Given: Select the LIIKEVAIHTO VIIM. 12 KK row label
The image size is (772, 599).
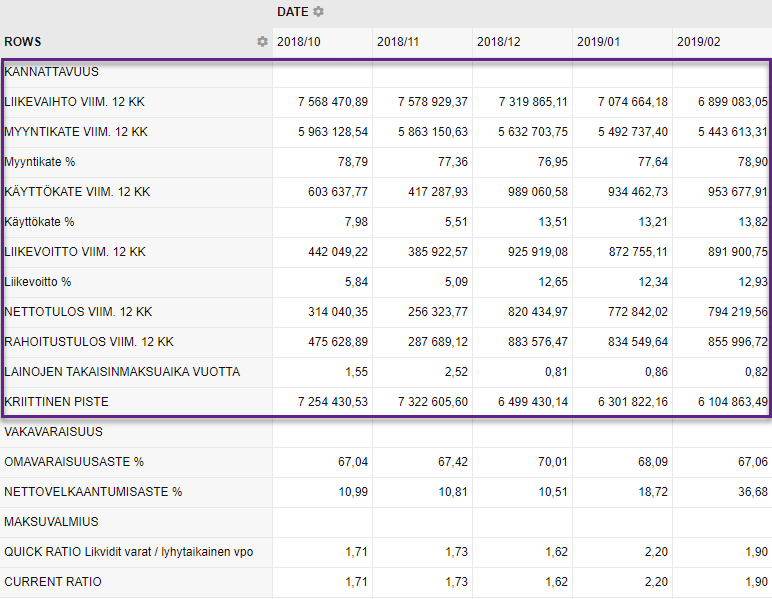Looking at the screenshot, I should tap(74, 102).
